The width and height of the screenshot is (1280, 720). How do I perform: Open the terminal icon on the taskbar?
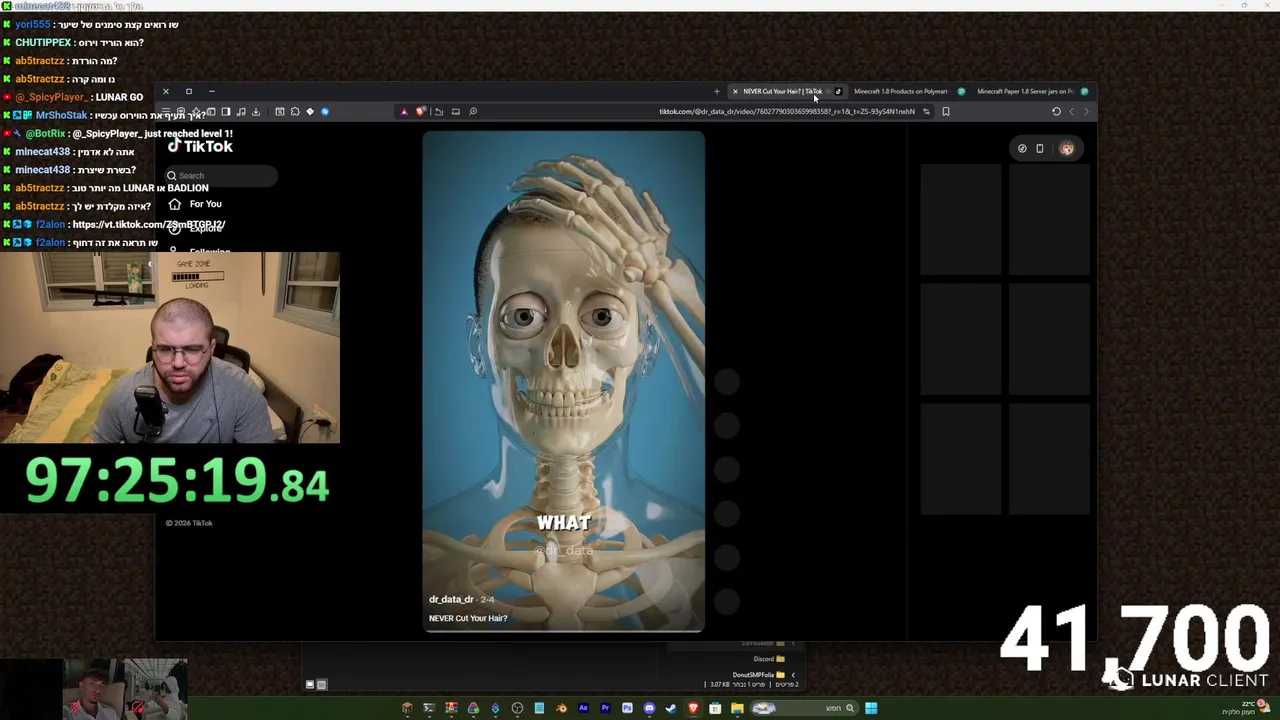pyautogui.click(x=429, y=708)
